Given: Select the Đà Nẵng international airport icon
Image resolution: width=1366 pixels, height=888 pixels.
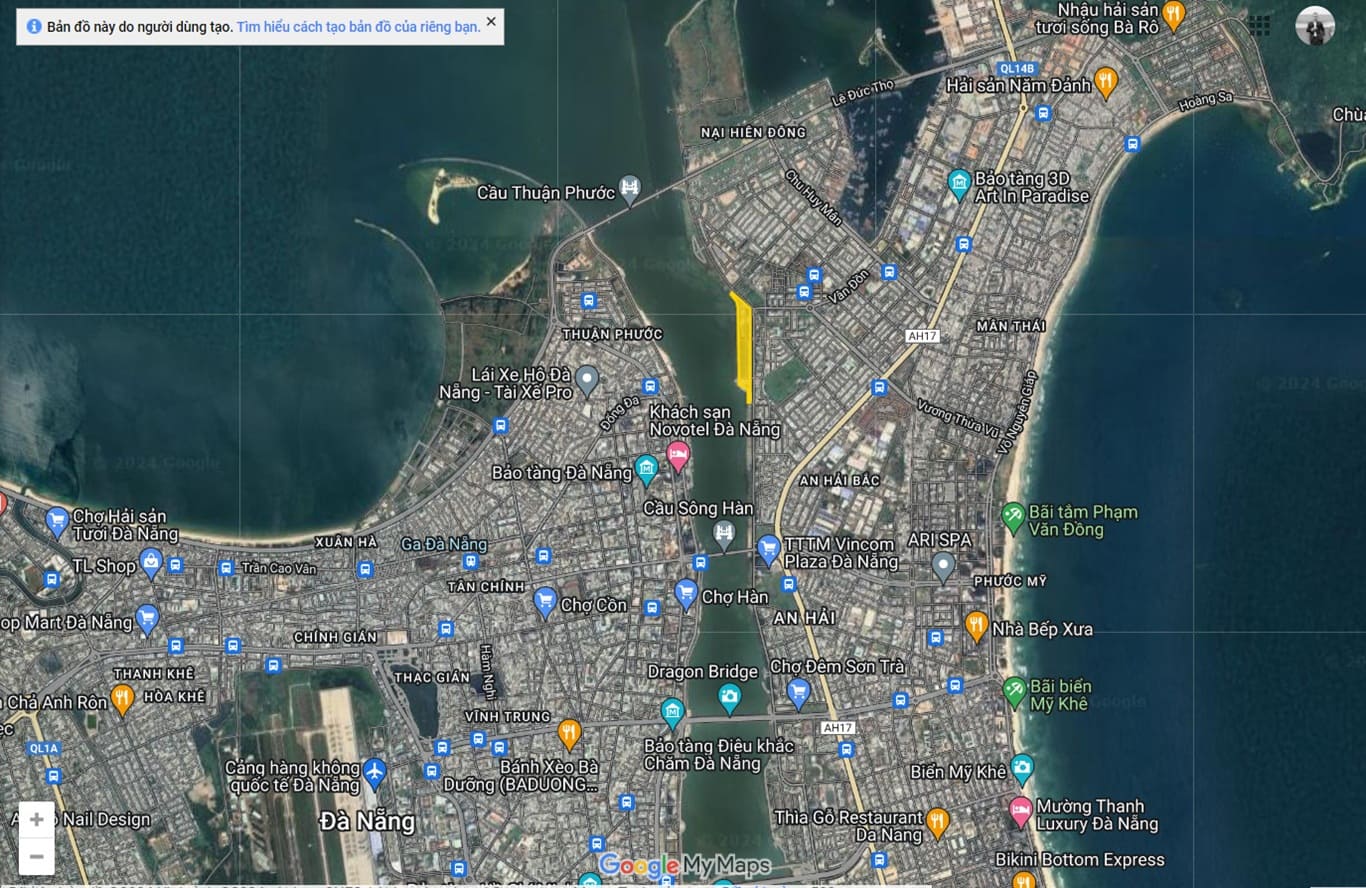Looking at the screenshot, I should pos(374,771).
